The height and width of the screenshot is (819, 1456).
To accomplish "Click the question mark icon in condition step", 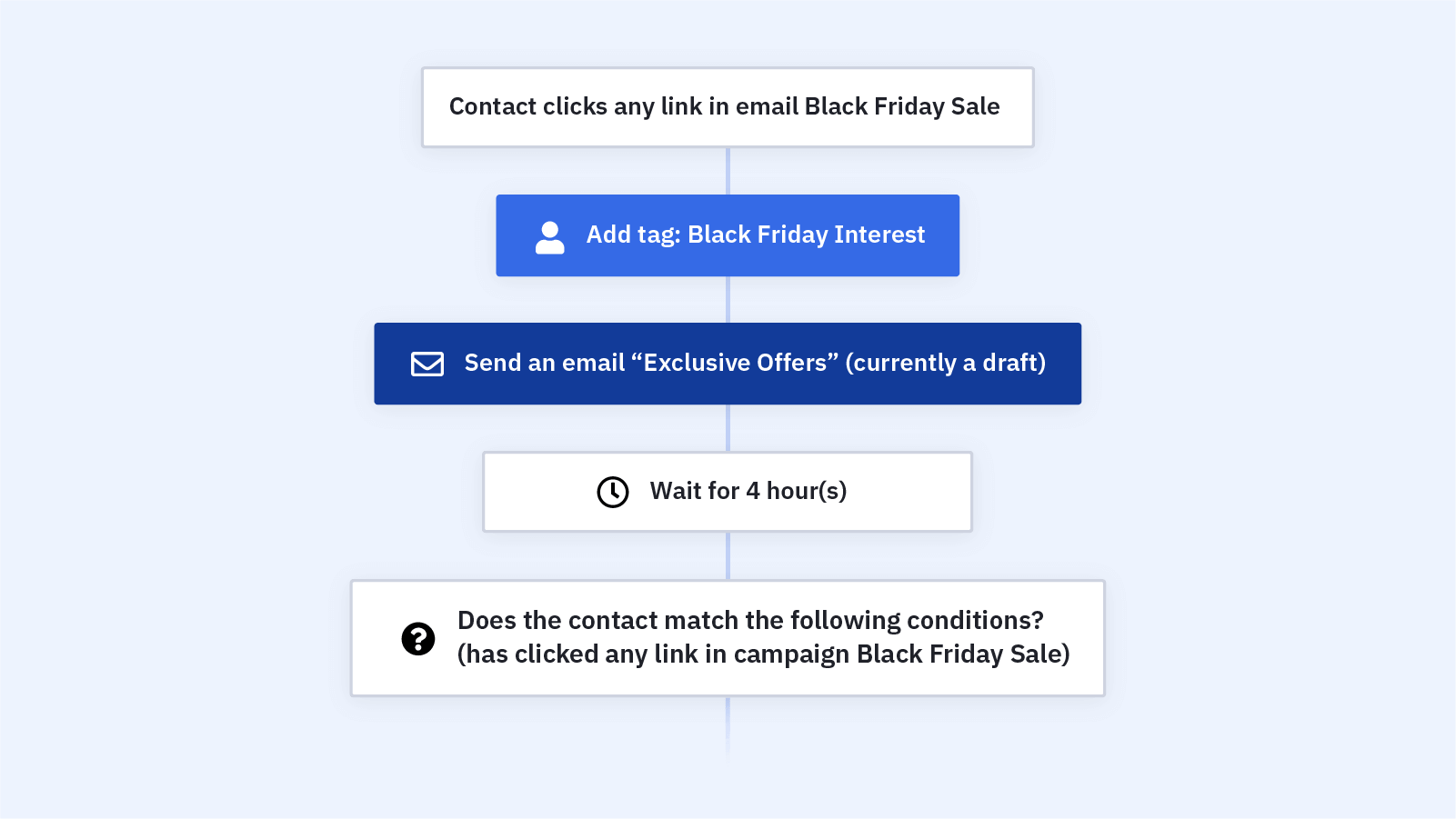I will [418, 639].
